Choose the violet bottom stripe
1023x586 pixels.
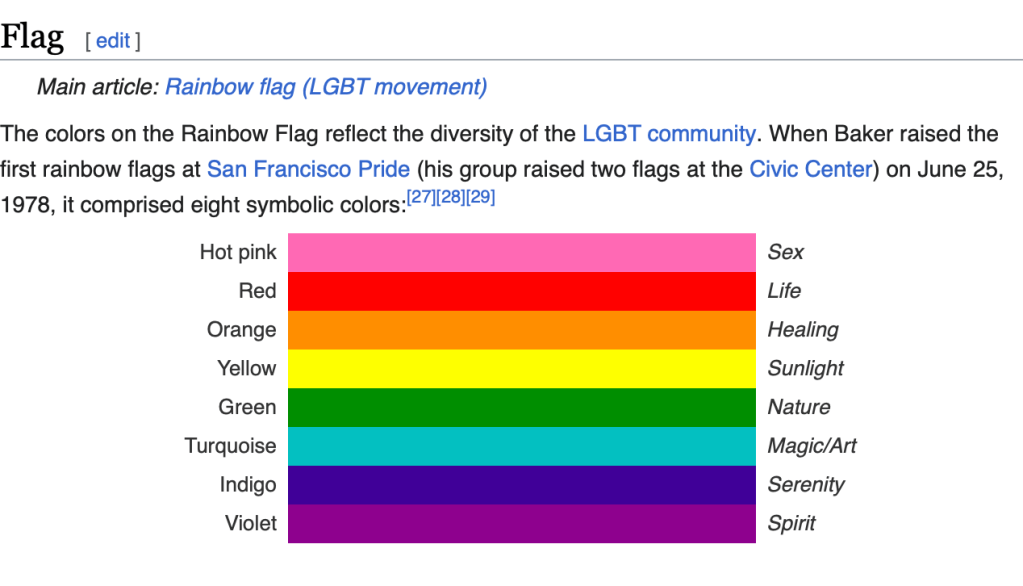point(521,523)
